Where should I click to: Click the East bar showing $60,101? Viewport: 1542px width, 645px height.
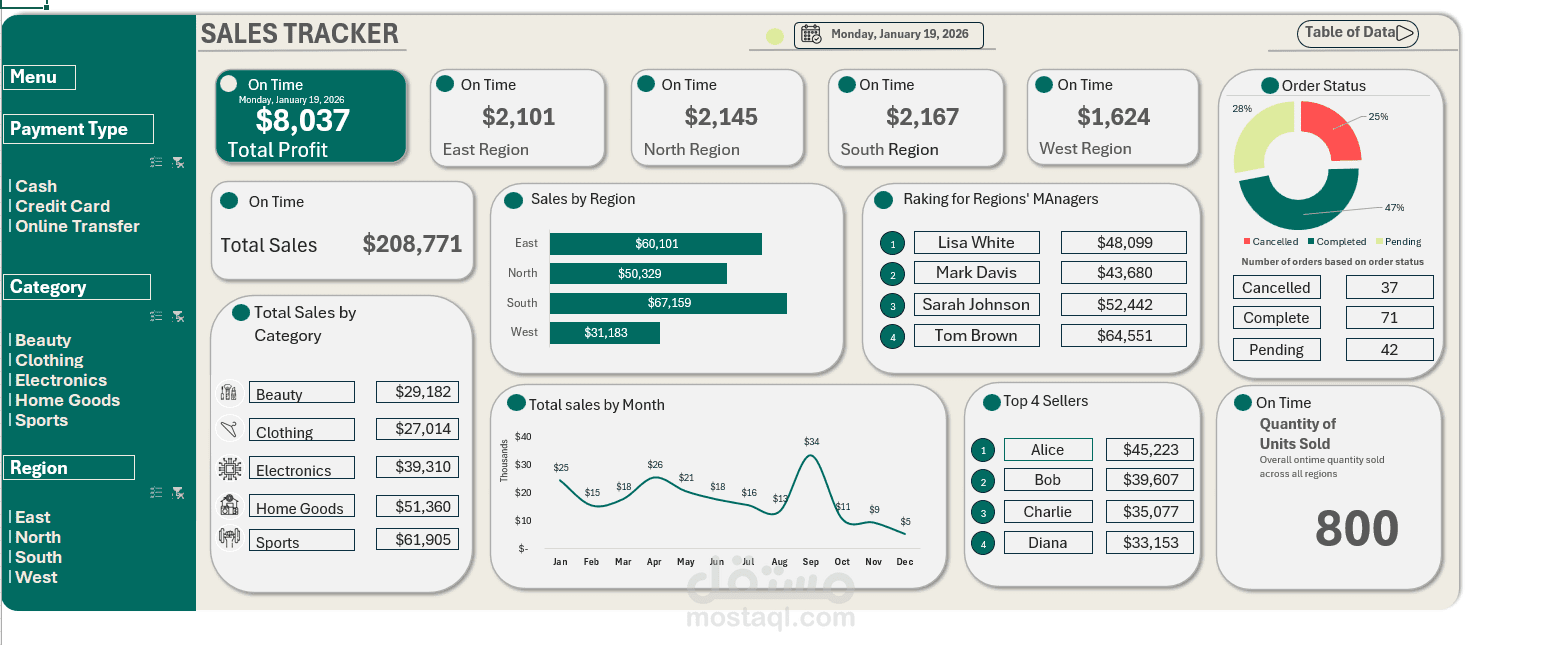click(x=656, y=244)
